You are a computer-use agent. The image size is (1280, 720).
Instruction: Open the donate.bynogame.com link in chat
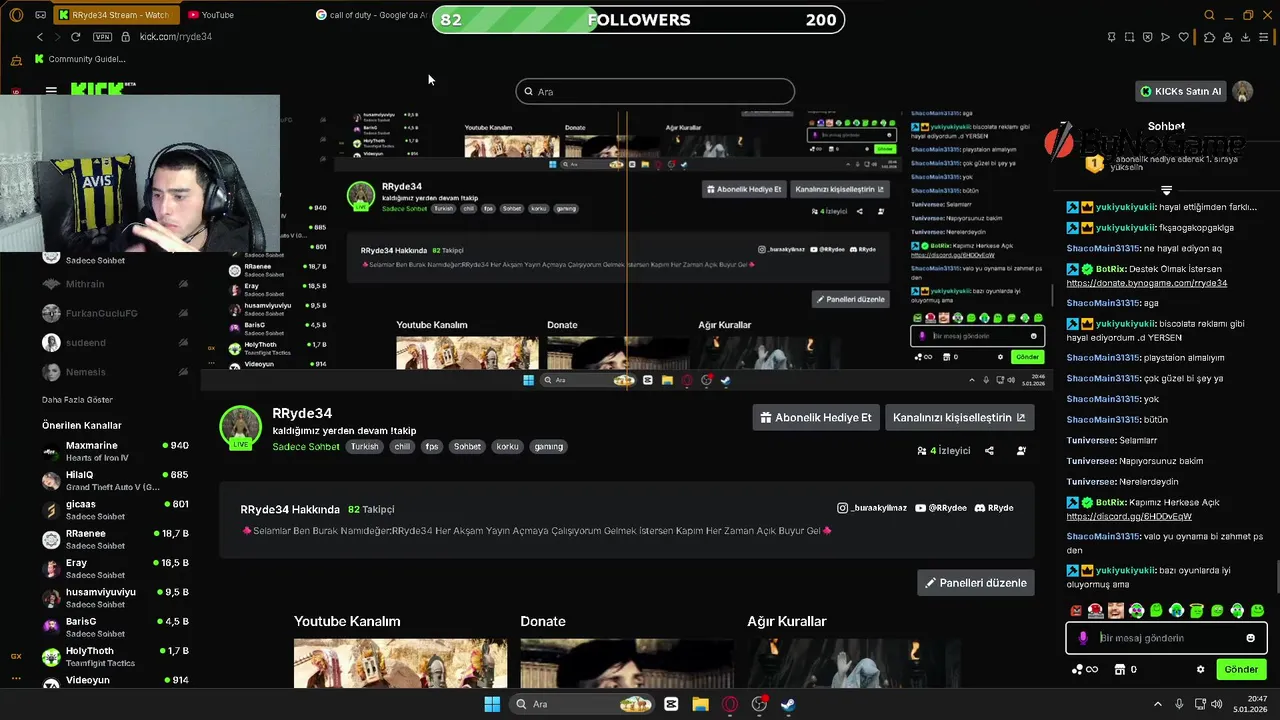point(1147,283)
